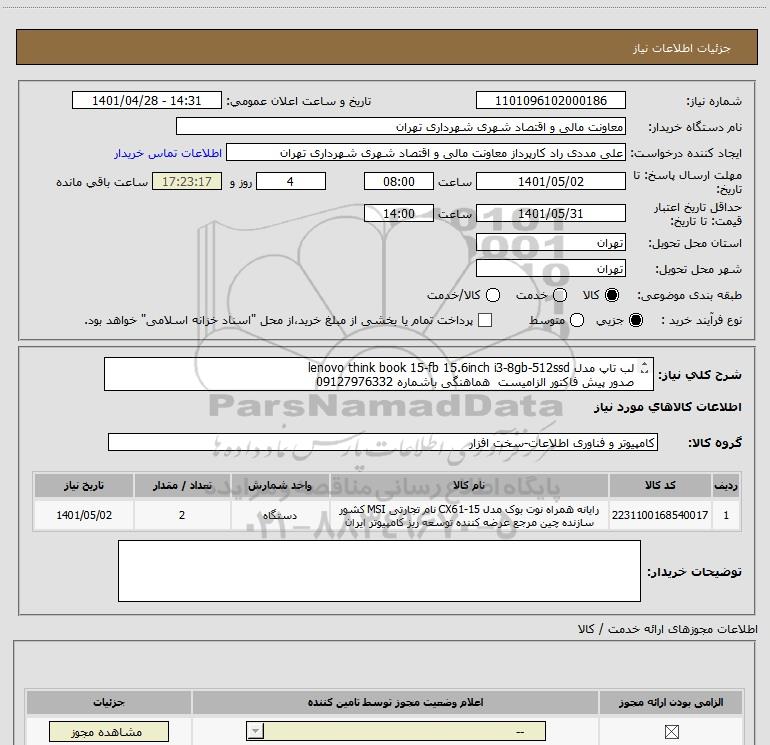770x745 pixels.
Task: Select the متوسط purchase type radio
Action: pos(577,320)
